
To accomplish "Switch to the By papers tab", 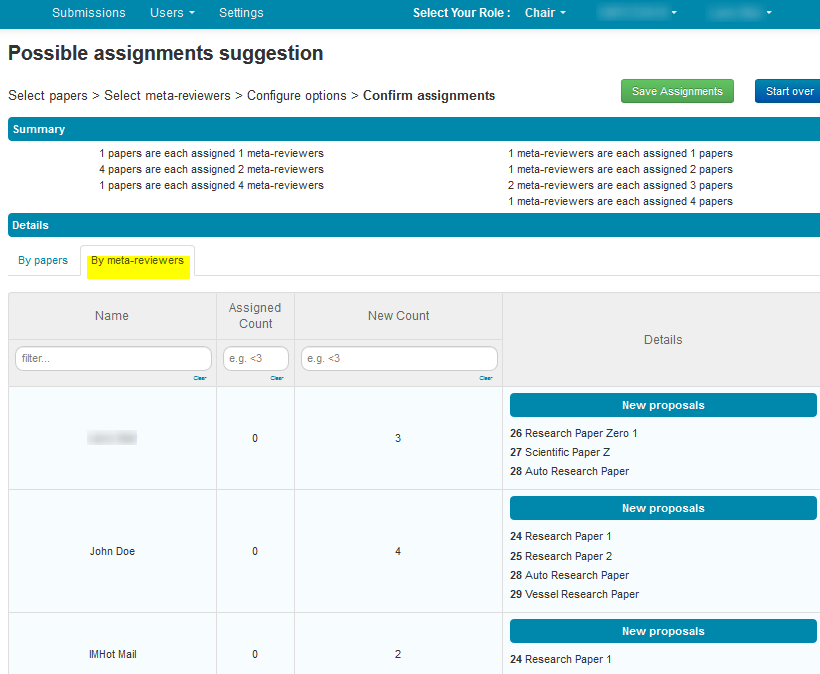I will pos(43,260).
